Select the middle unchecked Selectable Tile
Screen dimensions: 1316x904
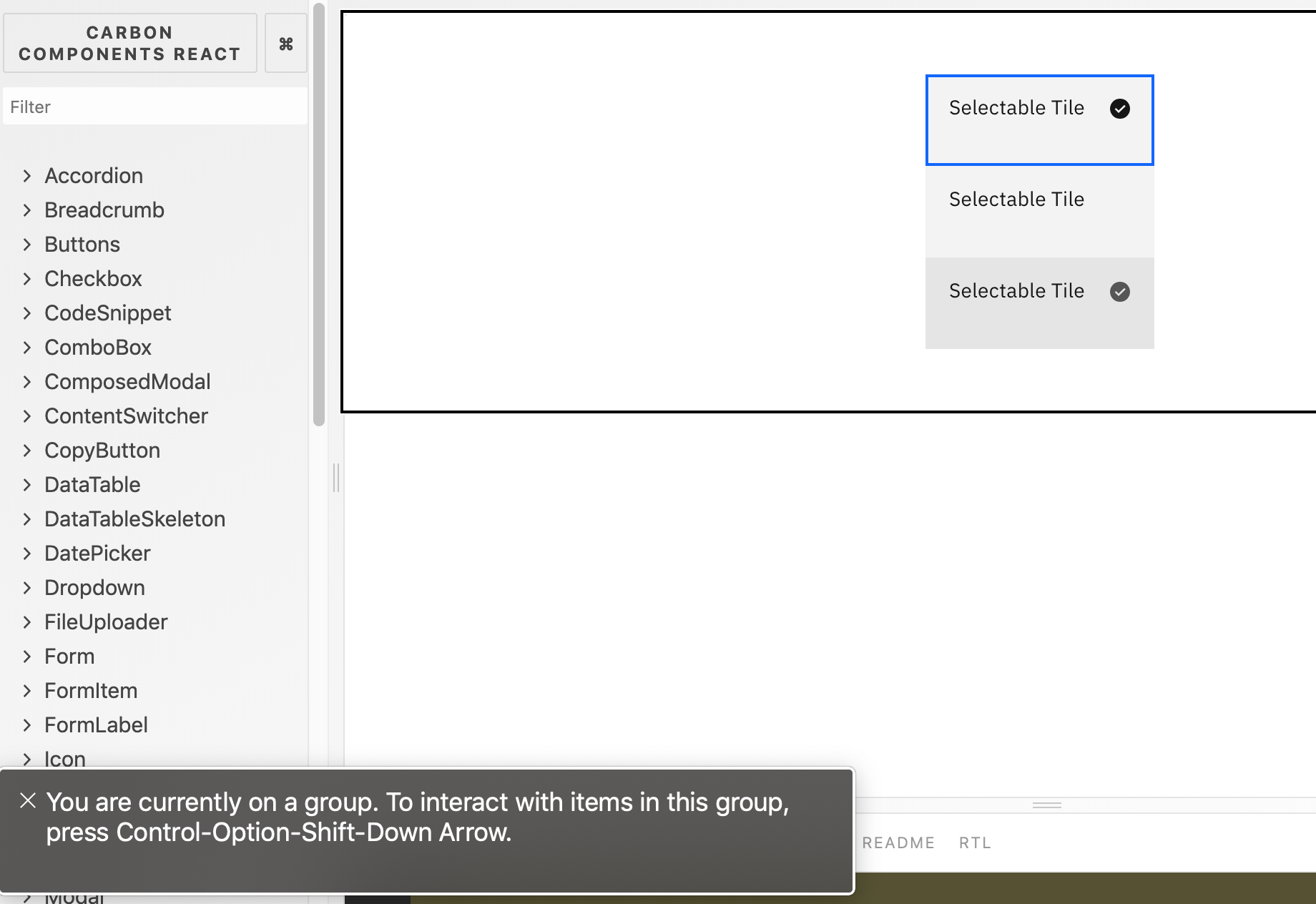1039,212
